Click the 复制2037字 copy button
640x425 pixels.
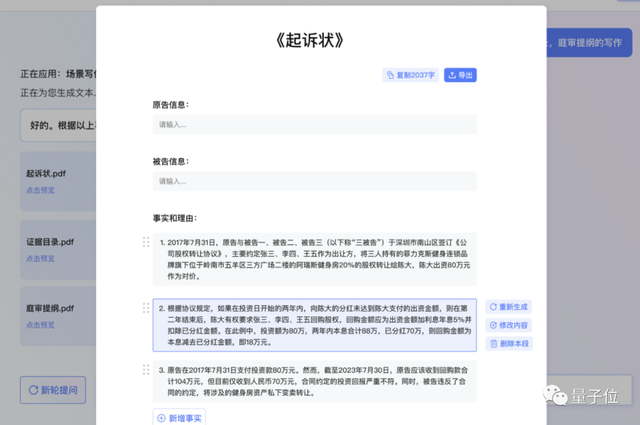[x=409, y=75]
